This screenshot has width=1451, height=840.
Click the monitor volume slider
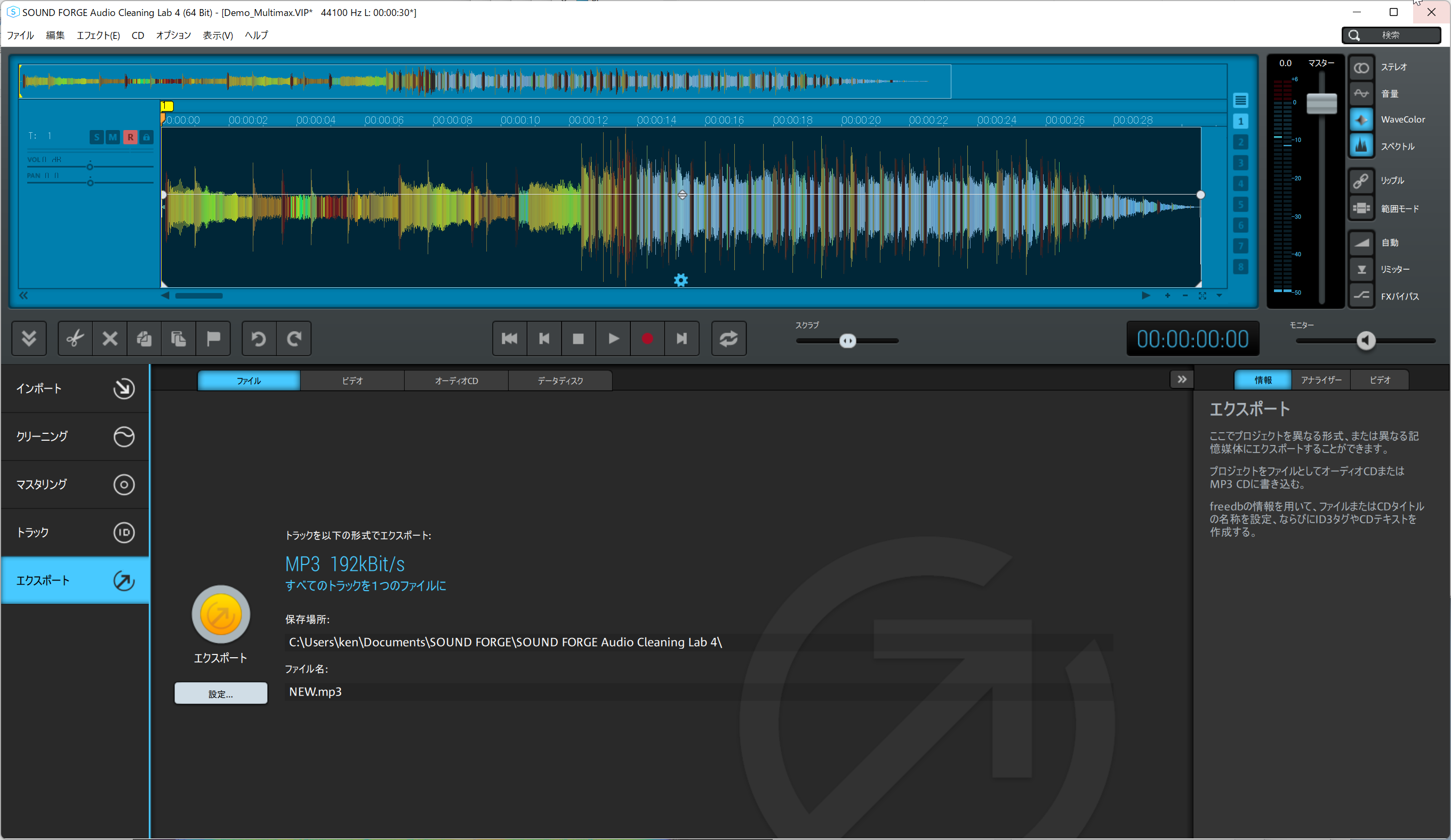[1365, 341]
